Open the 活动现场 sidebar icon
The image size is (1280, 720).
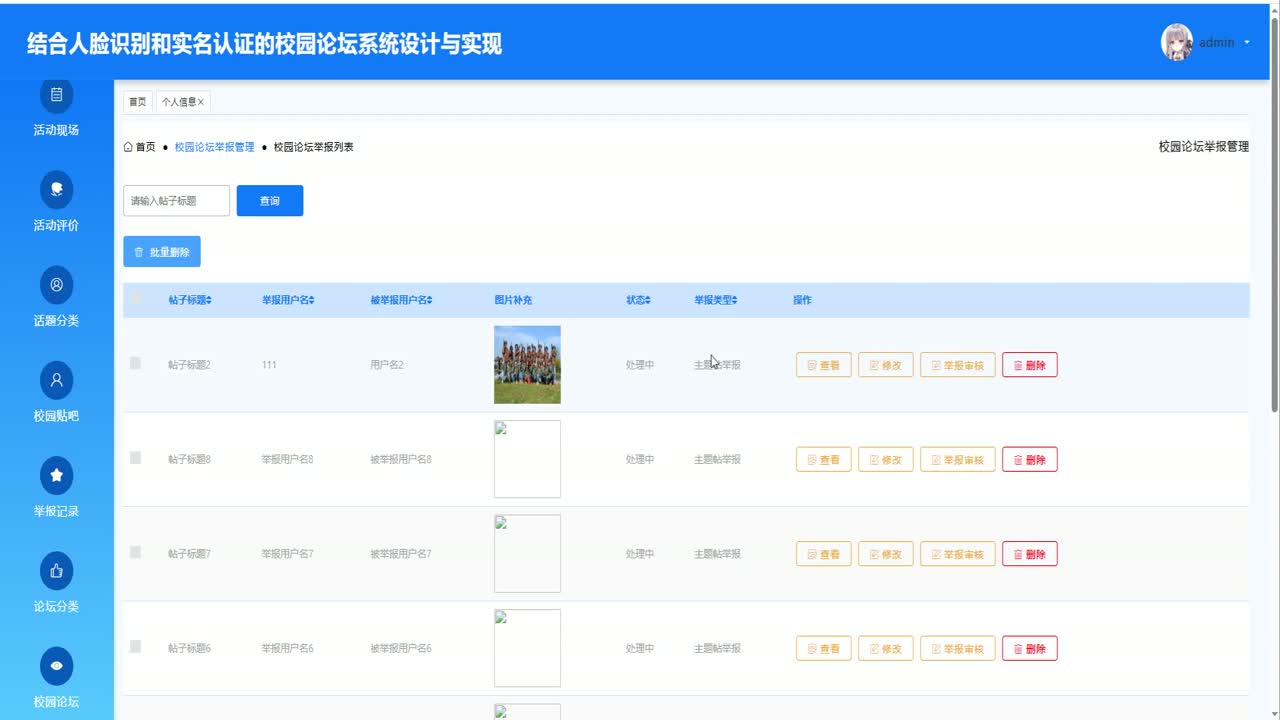click(x=56, y=95)
